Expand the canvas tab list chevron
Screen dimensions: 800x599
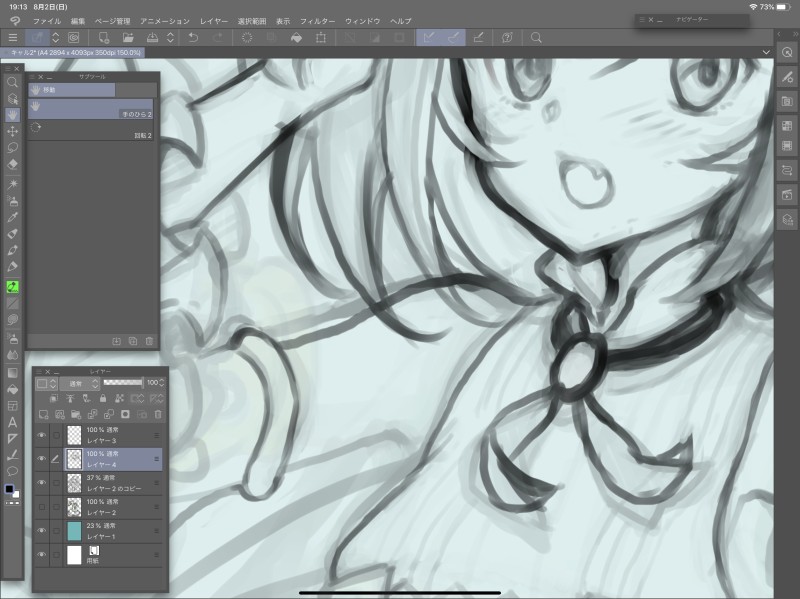[x=766, y=52]
